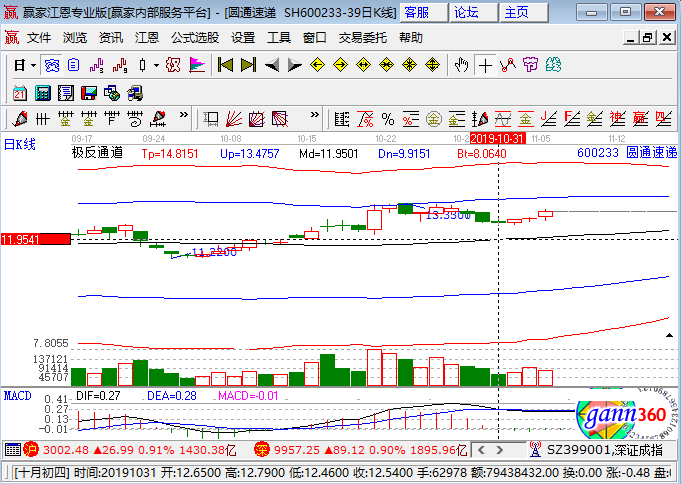Select the red fan lines tool
Screen dimensions: 681x484
pyautogui.click(x=234, y=119)
